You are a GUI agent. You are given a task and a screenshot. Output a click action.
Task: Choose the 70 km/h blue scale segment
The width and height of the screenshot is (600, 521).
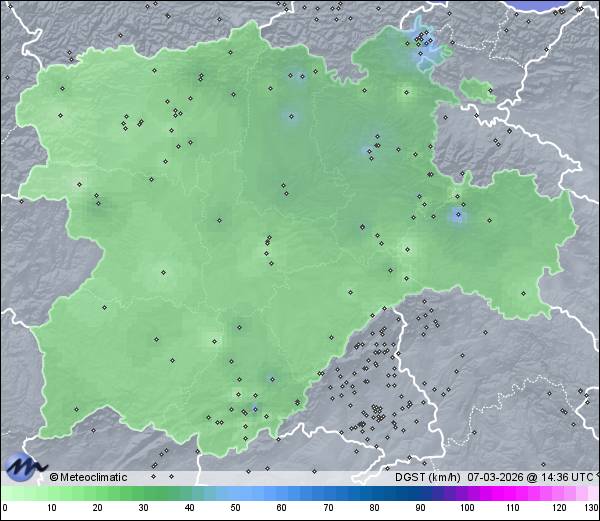coord(328,508)
